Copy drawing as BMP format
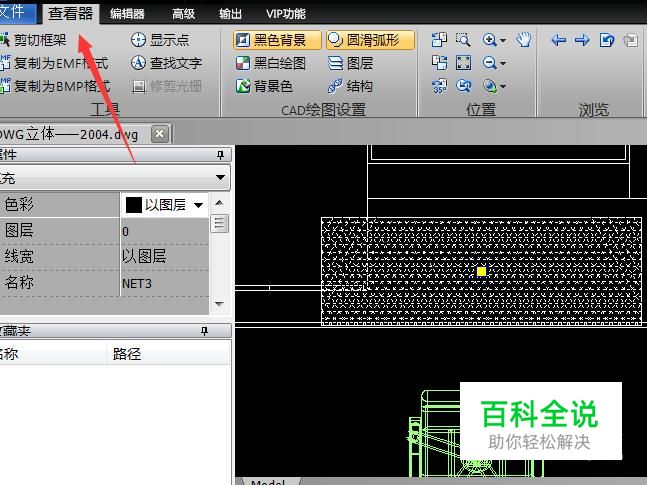This screenshot has height=485, width=647. 55,86
